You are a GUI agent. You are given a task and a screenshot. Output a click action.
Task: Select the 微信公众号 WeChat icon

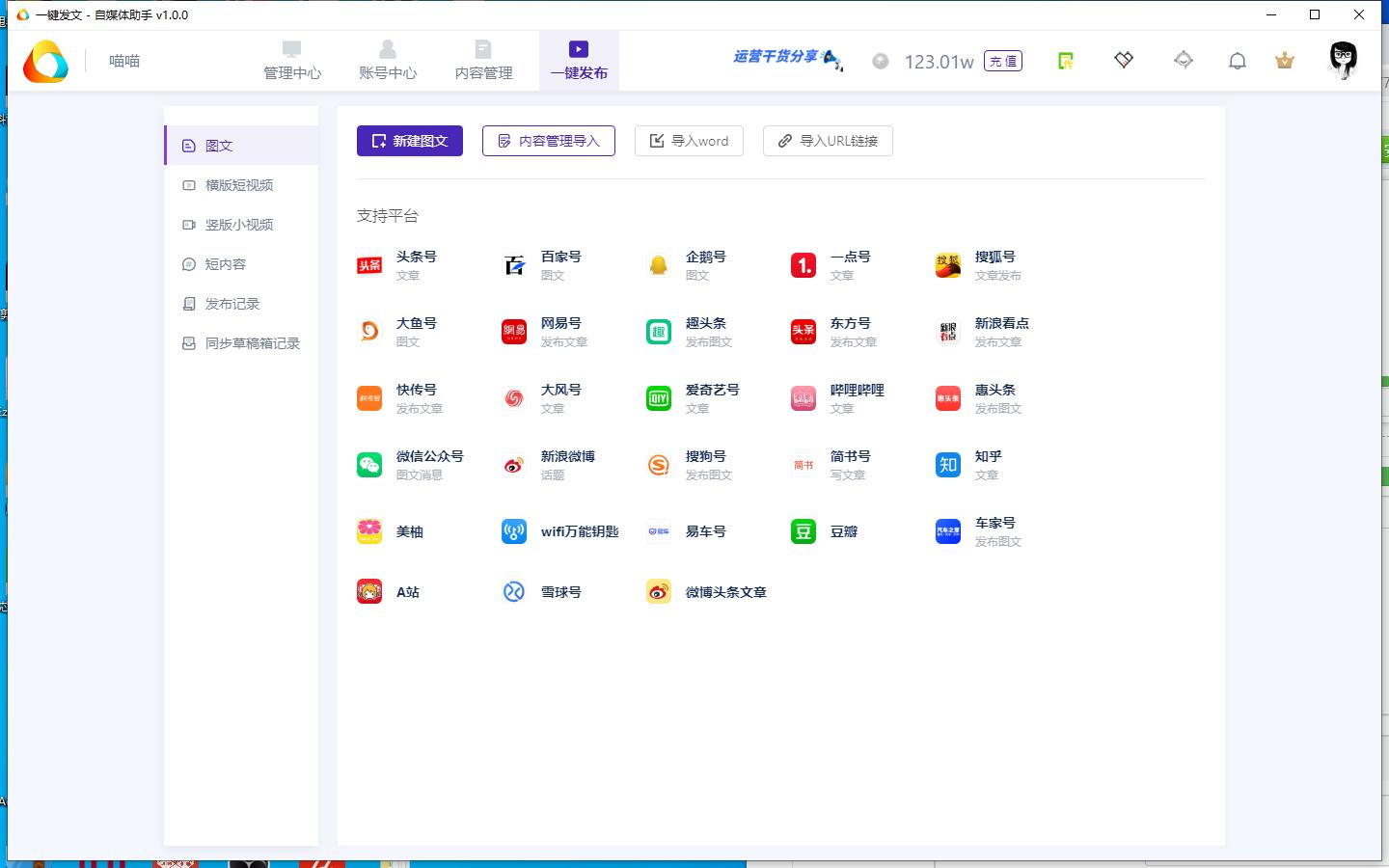(x=369, y=465)
